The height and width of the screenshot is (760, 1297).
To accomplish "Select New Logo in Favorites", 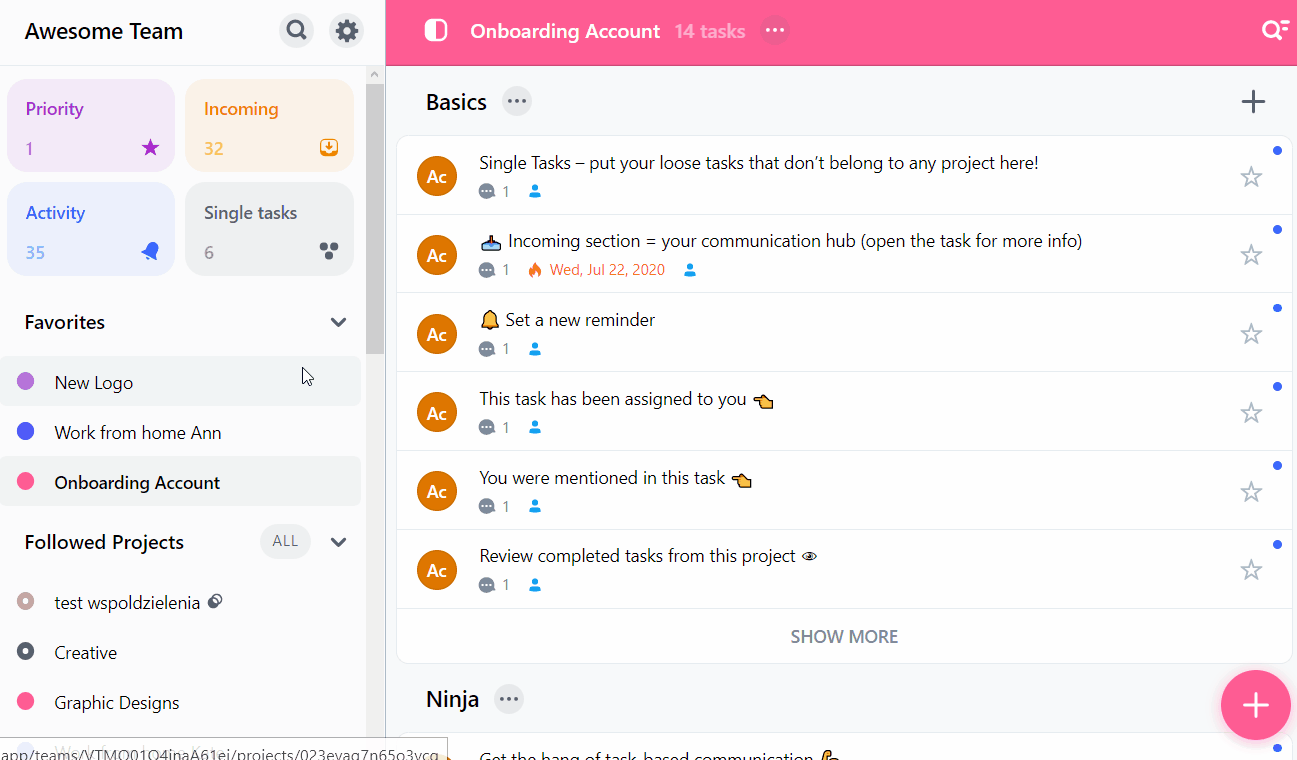I will 180,382.
